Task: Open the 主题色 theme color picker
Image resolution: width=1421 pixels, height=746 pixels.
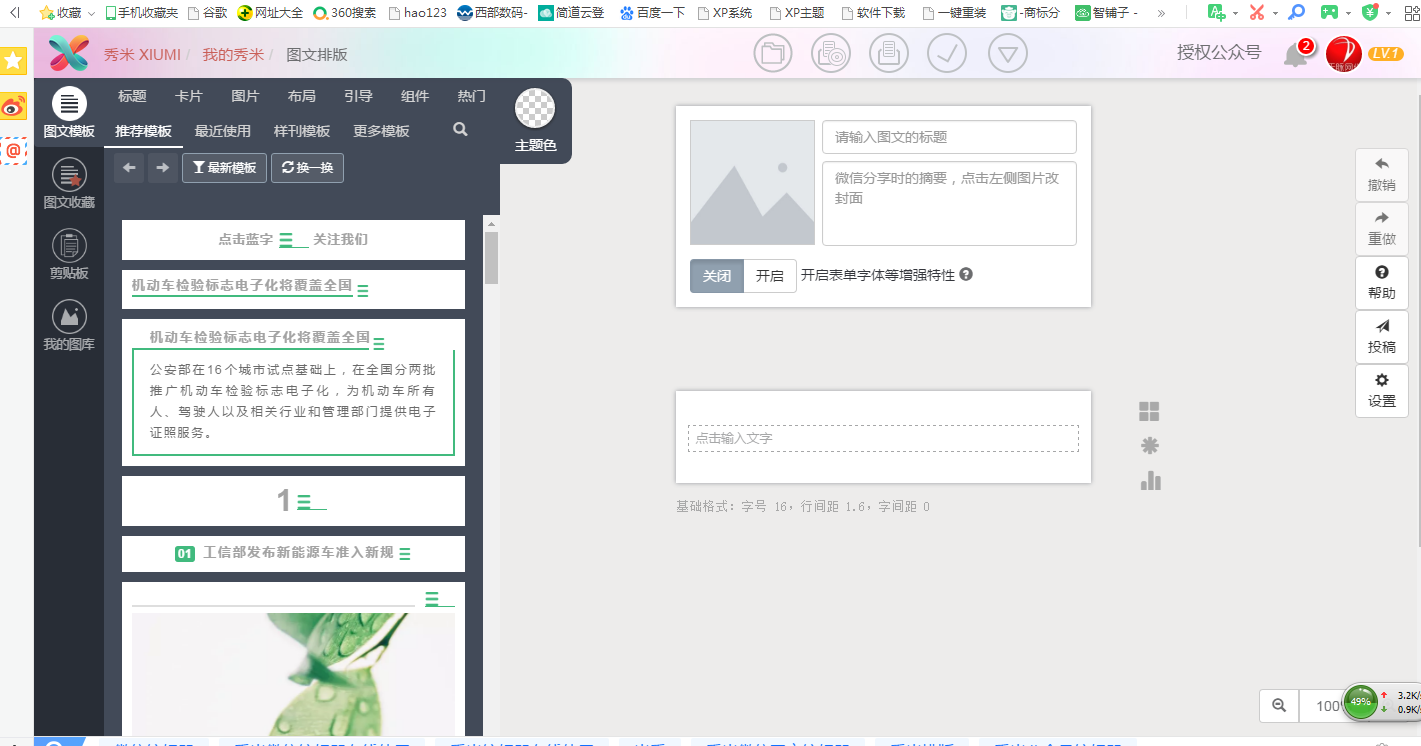Action: click(534, 110)
